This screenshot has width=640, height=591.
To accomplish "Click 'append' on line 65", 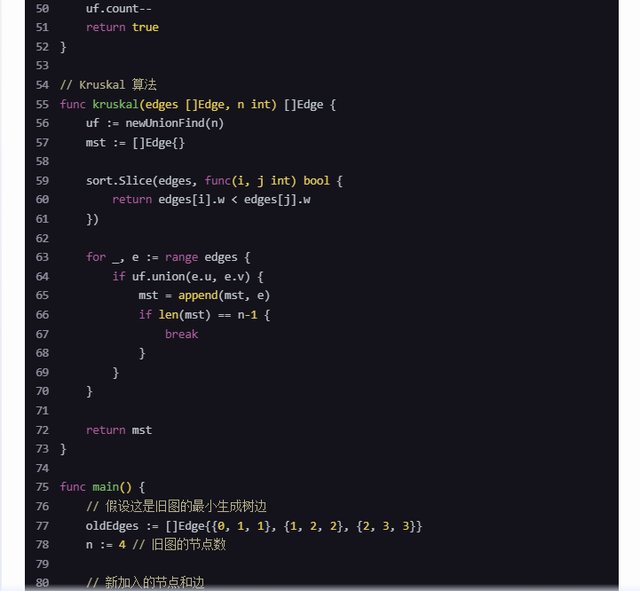I will tap(198, 295).
